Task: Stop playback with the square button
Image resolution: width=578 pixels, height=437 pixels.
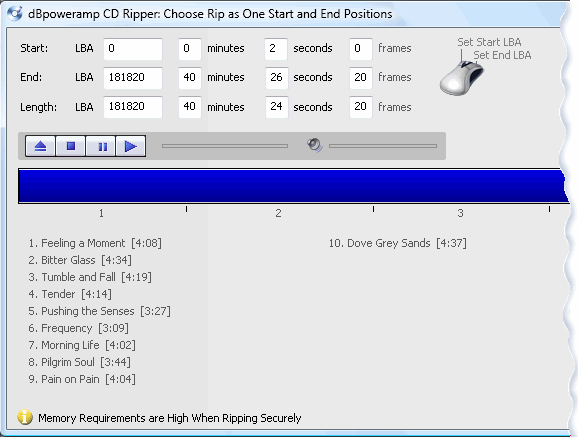Action: click(x=71, y=146)
